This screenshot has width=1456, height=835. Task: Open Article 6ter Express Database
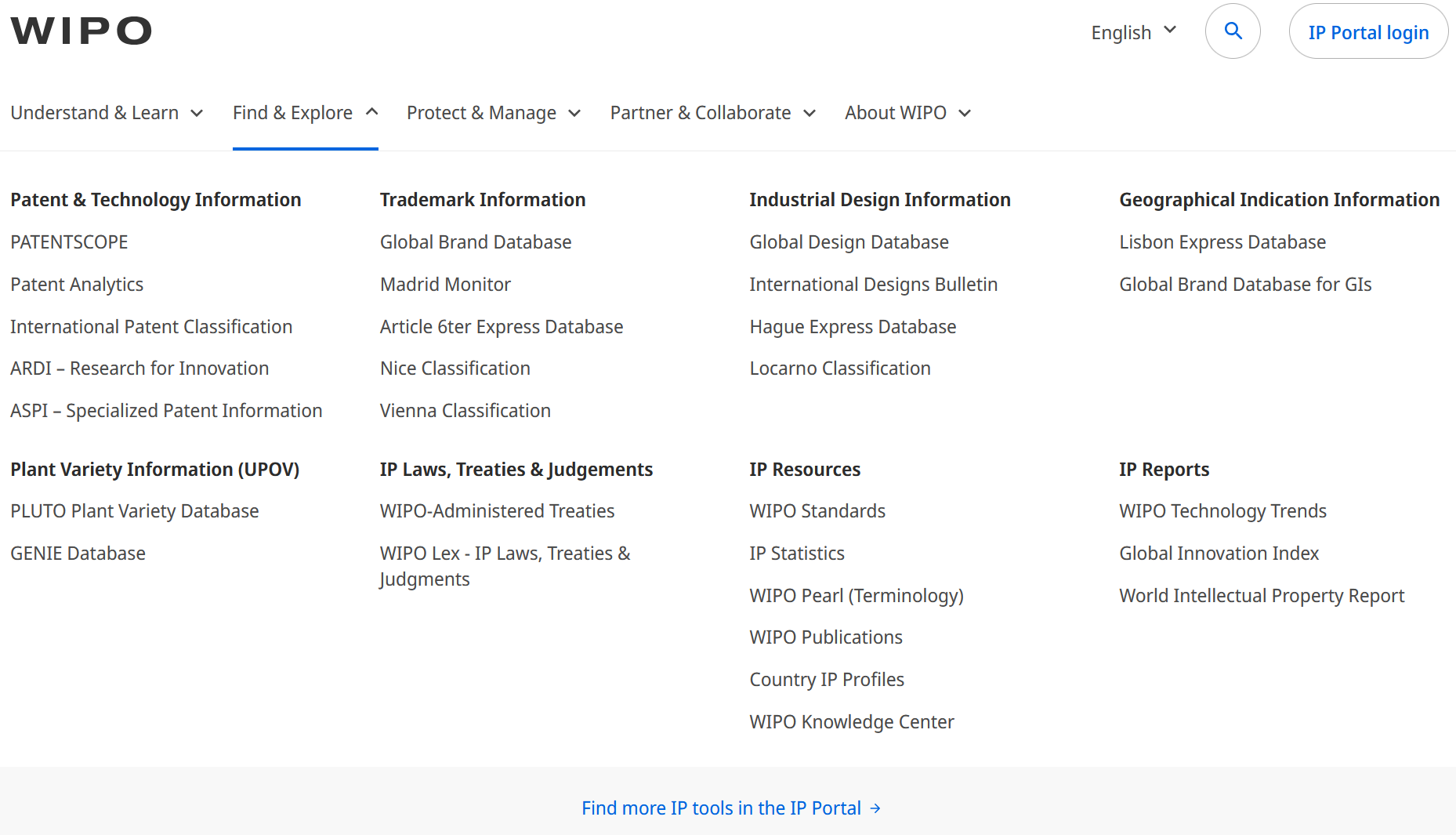click(x=502, y=327)
